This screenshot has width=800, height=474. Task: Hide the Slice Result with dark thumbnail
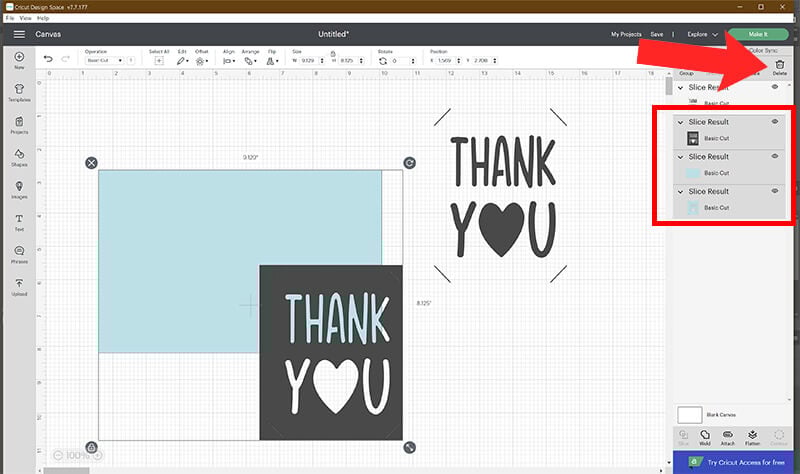pyautogui.click(x=774, y=121)
